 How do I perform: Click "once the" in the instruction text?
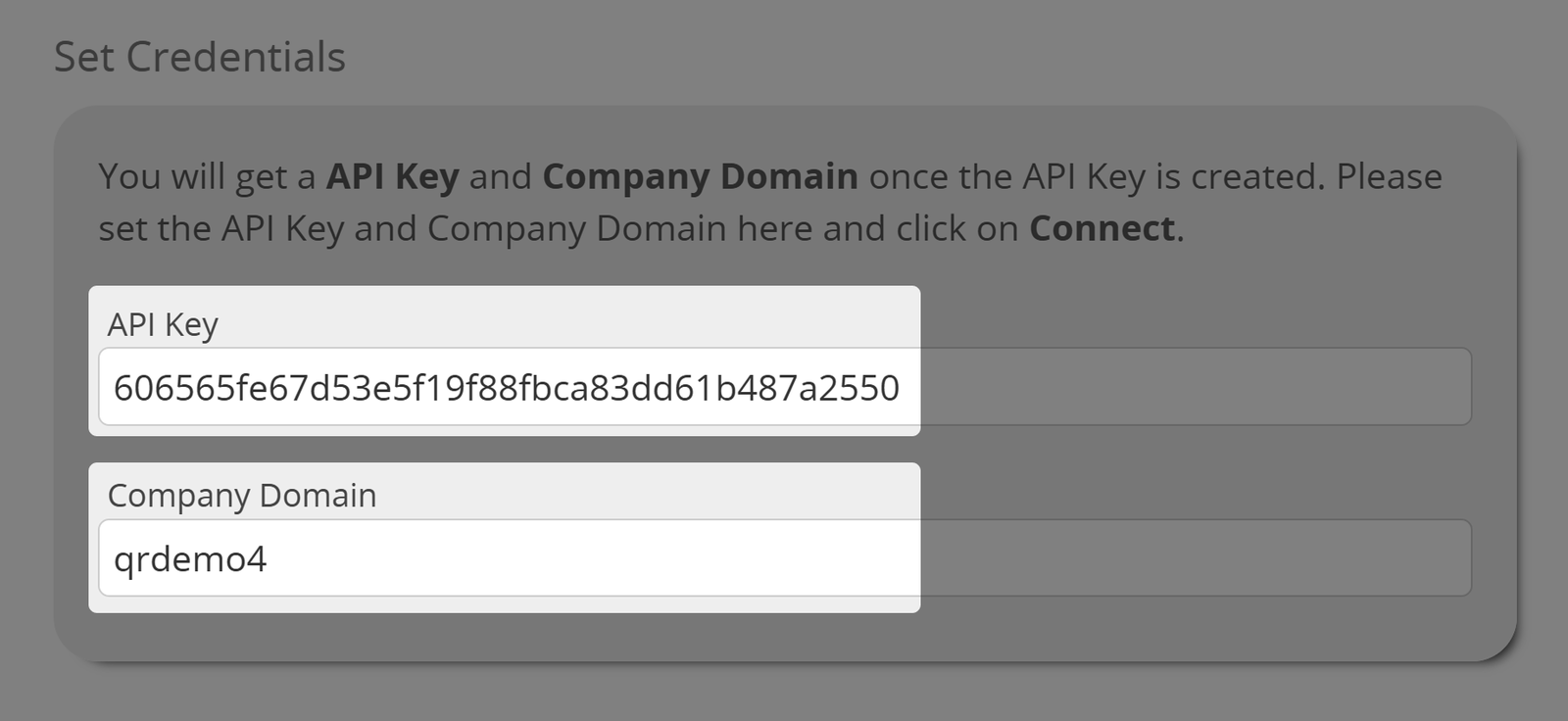(941, 176)
